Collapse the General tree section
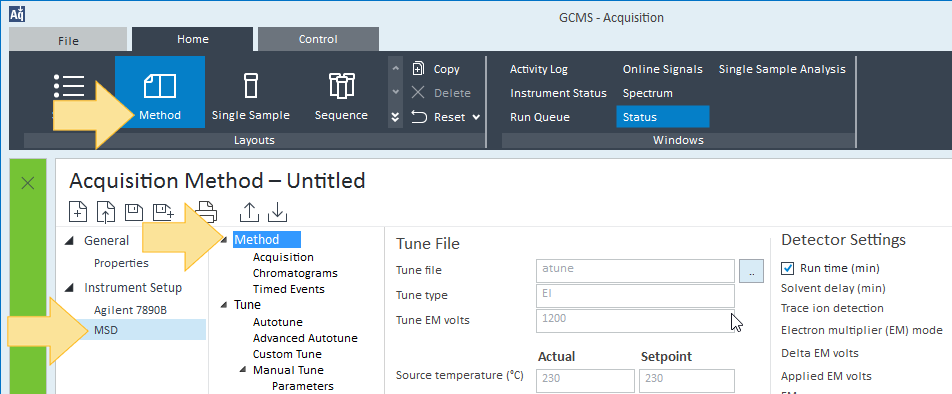This screenshot has width=952, height=394. (70, 240)
